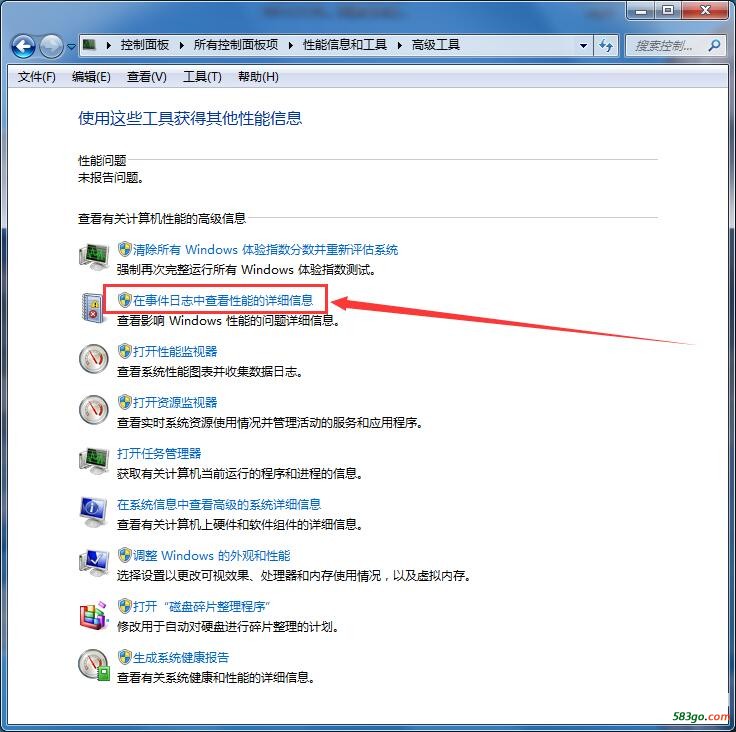Expand the arrow after 所有控制面板项 breadcrumb

(x=291, y=46)
